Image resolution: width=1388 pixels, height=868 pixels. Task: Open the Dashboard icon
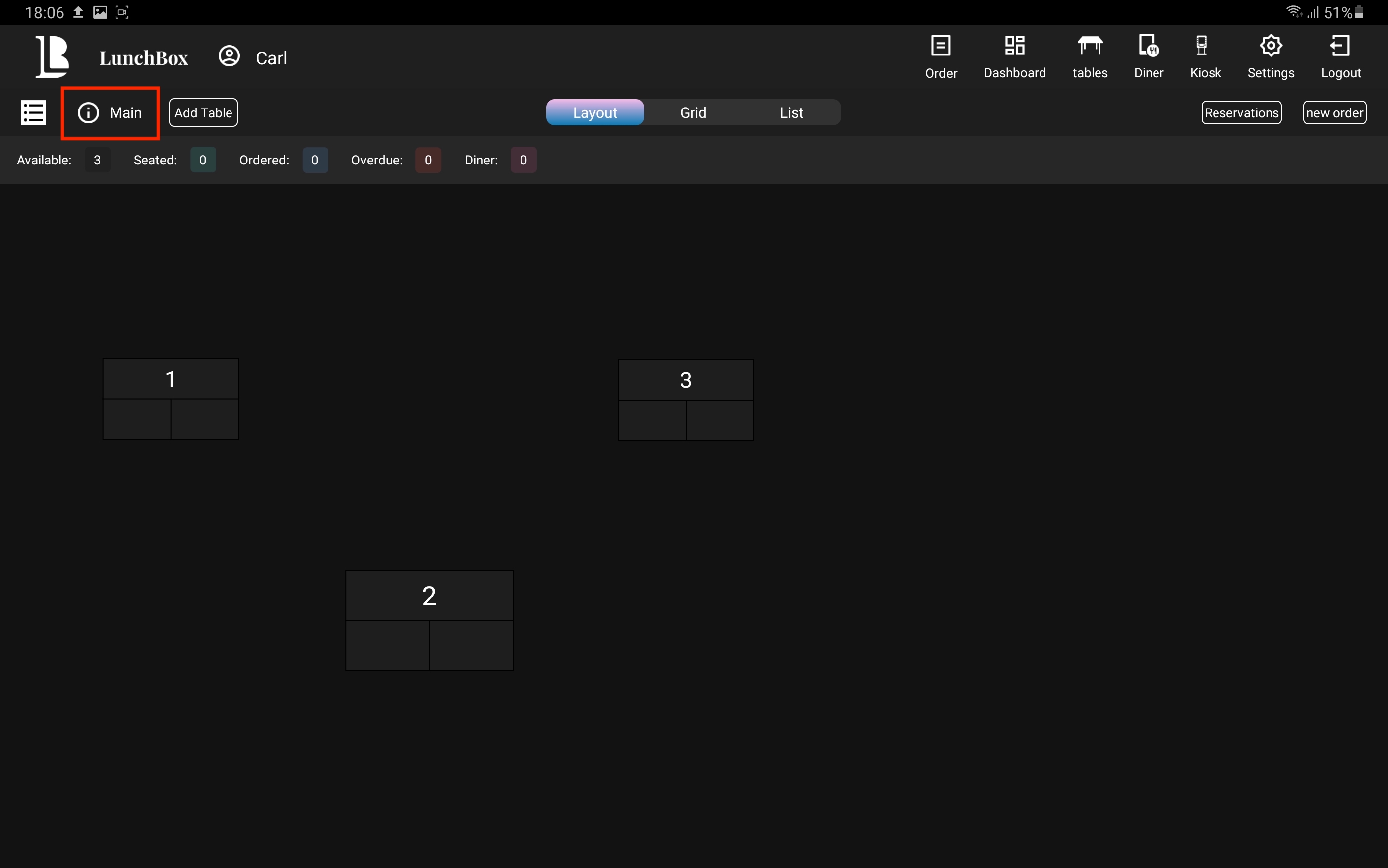click(1014, 47)
